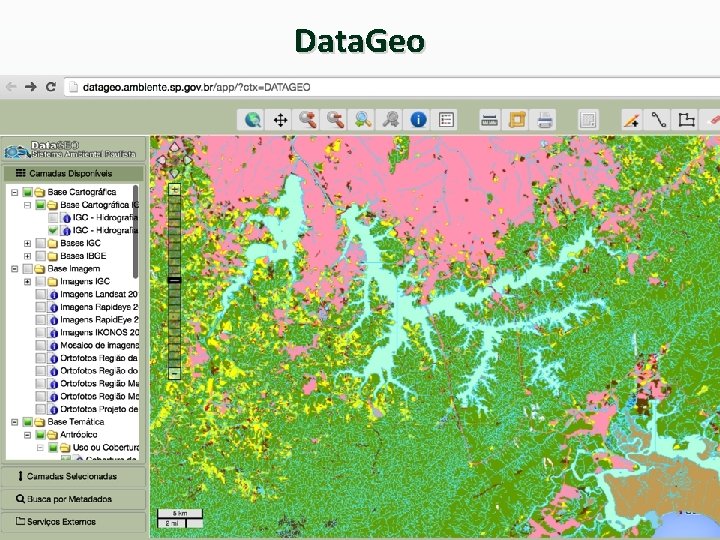The image size is (720, 540).
Task: Collapse the Base Temática folder
Action: 15,422
